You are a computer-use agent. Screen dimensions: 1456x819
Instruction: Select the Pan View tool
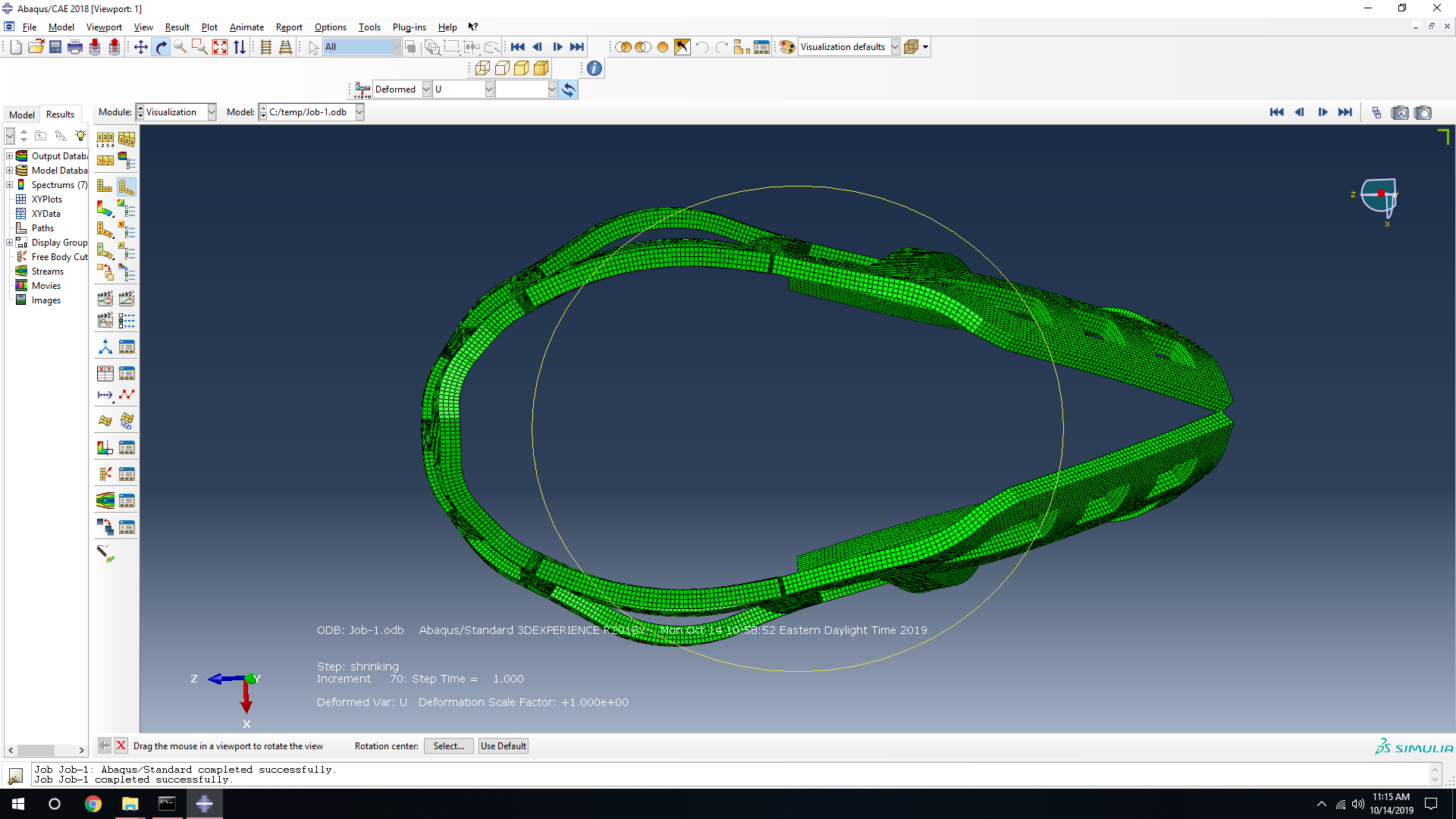141,47
